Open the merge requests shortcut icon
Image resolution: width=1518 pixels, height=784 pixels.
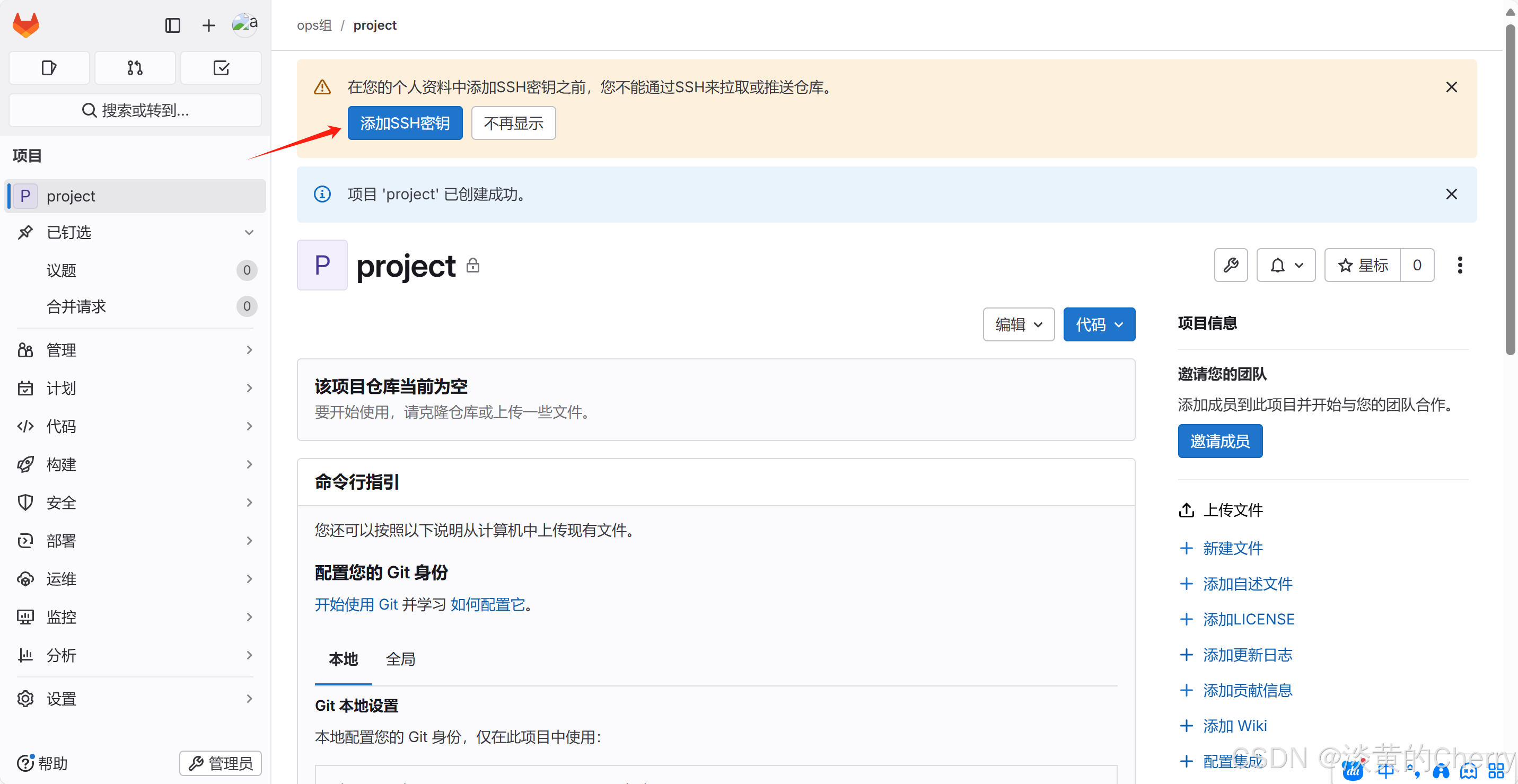(135, 68)
